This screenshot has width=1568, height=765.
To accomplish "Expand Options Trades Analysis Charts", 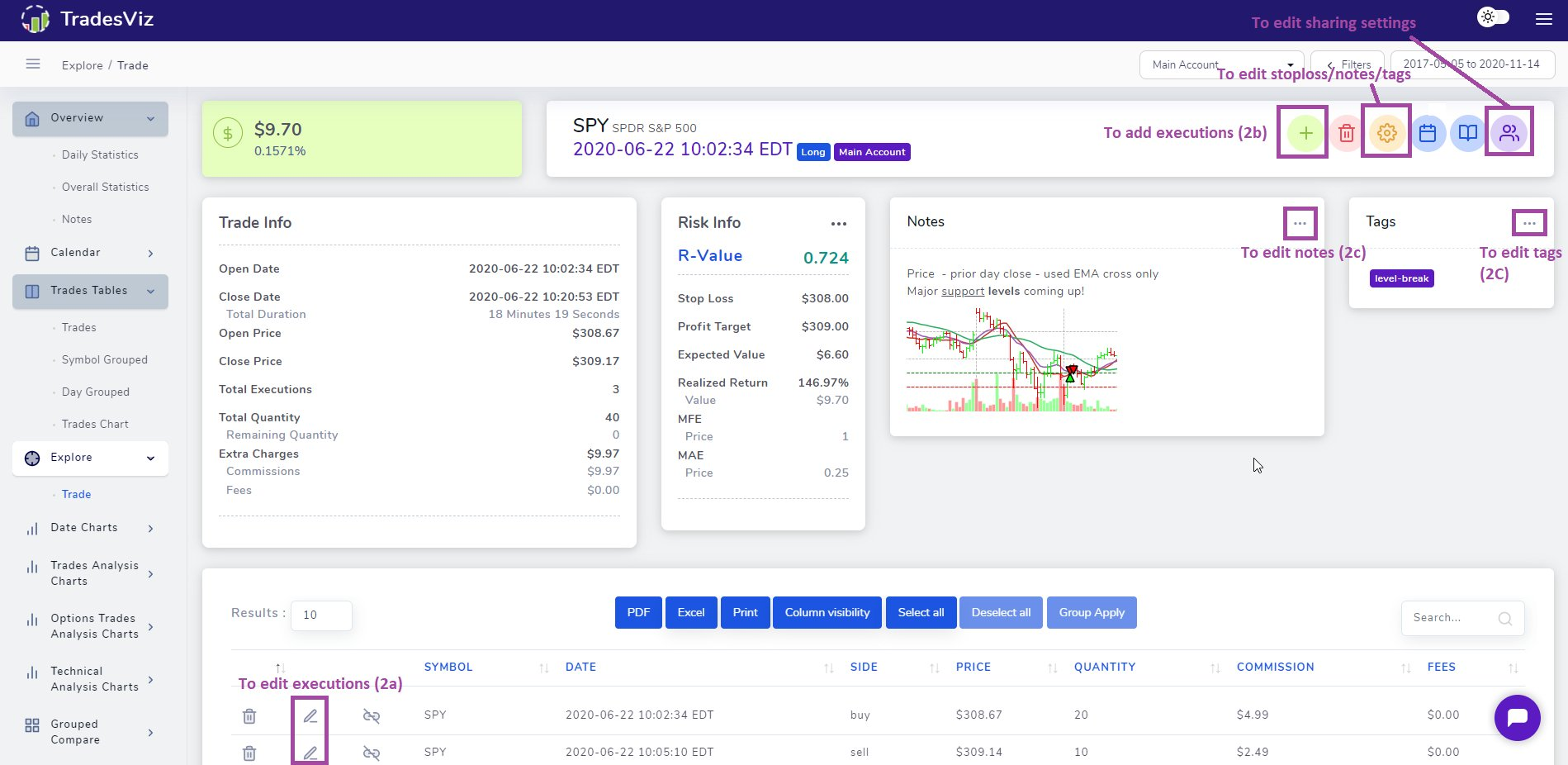I will point(90,626).
